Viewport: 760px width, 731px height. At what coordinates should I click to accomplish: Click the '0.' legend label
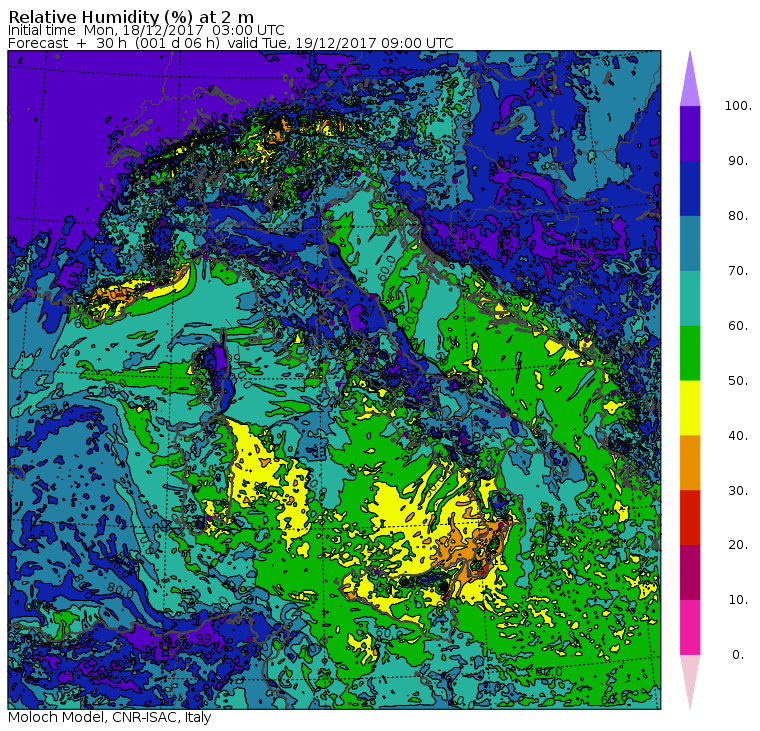738,655
